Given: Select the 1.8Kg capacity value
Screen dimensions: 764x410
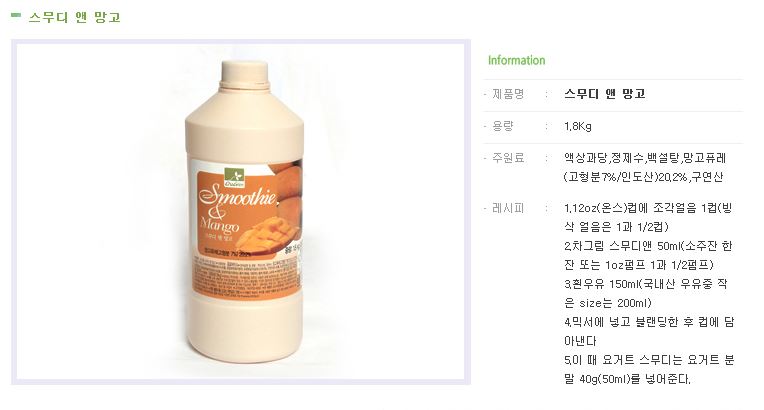Looking at the screenshot, I should pyautogui.click(x=578, y=127).
